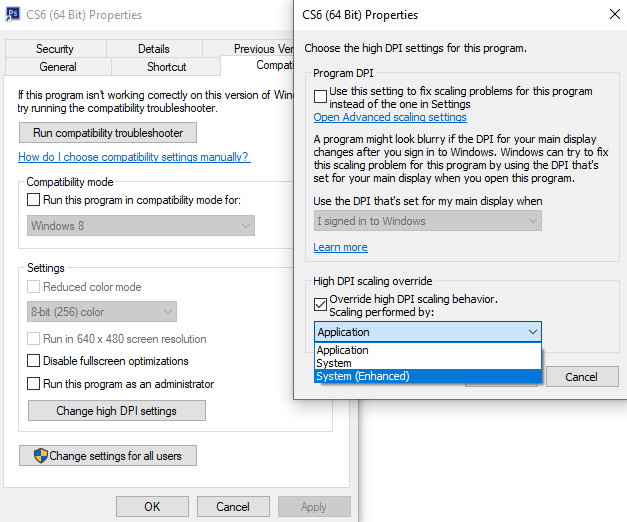This screenshot has height=522, width=627.
Task: Select the System scaling option
Action: [334, 364]
